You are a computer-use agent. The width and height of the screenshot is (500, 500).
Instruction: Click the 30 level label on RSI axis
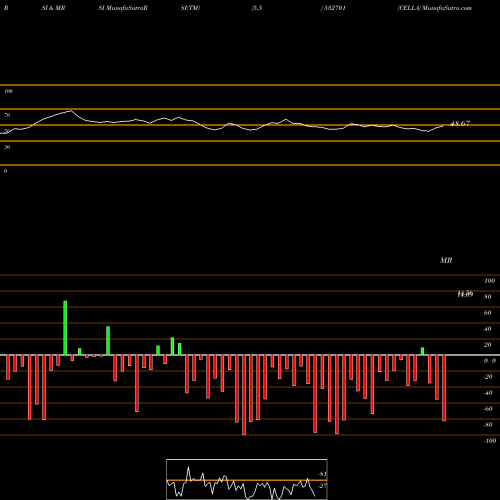7,147
